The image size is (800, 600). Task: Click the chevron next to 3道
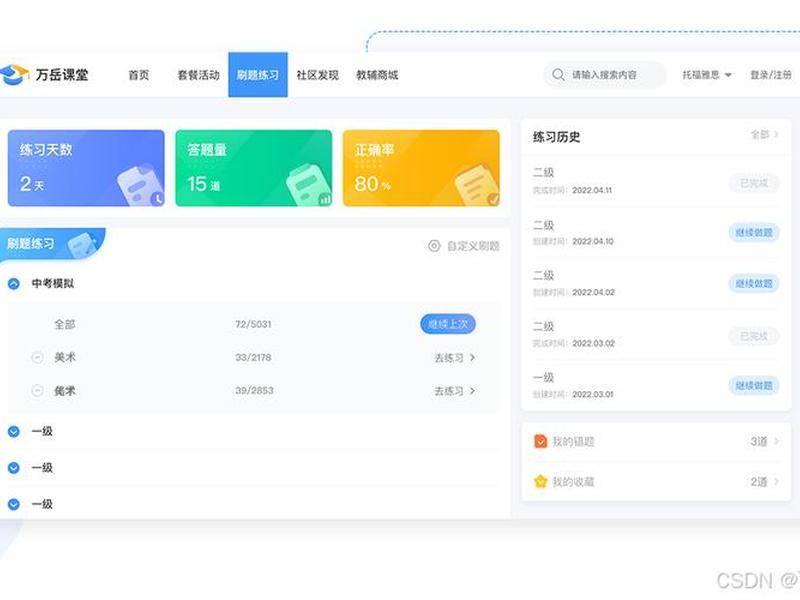[776, 441]
